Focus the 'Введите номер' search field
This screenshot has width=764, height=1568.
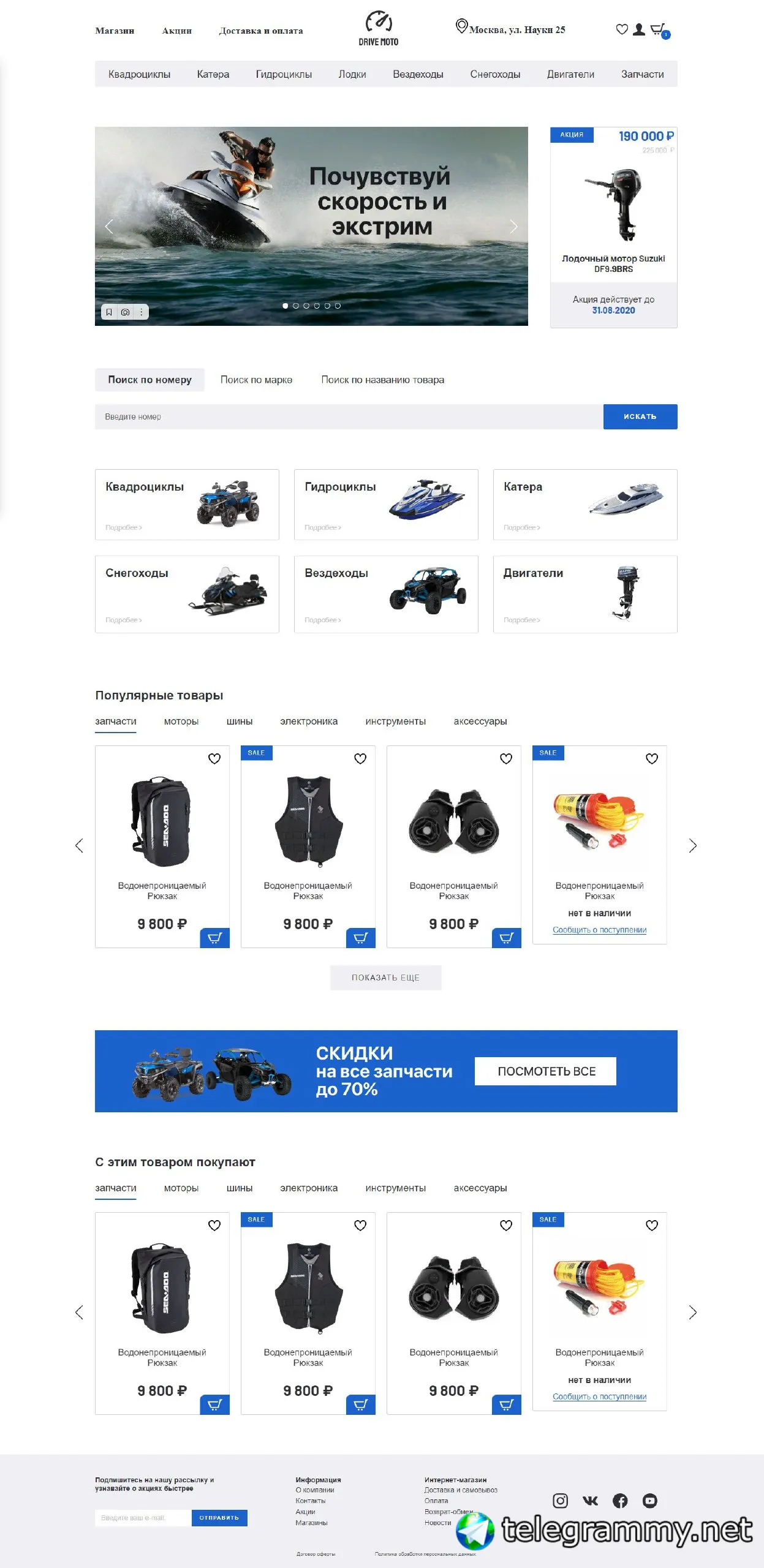[349, 417]
